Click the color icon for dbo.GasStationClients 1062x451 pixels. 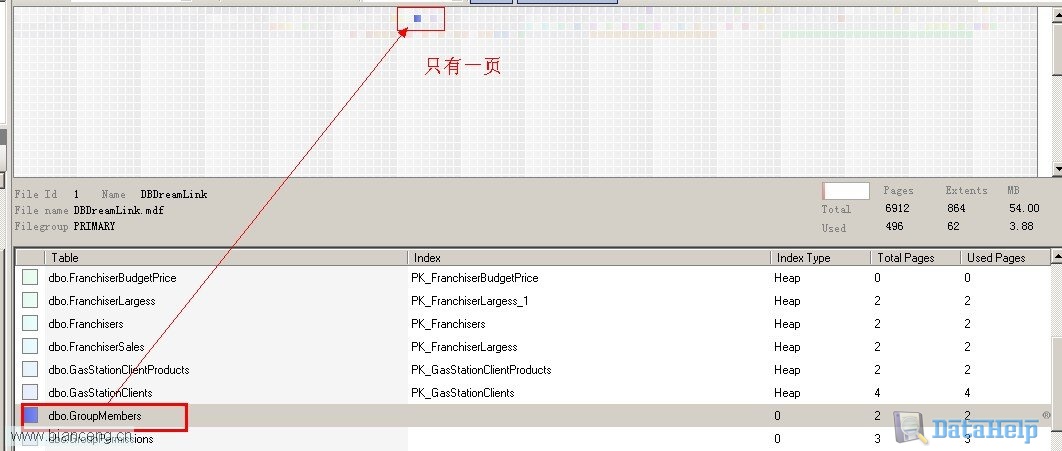(x=30, y=393)
